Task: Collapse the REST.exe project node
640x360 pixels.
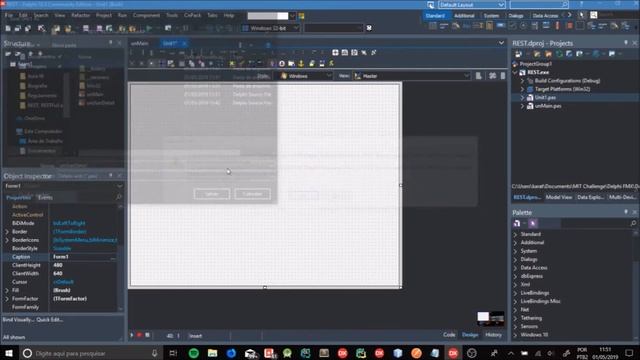Action: coord(515,72)
